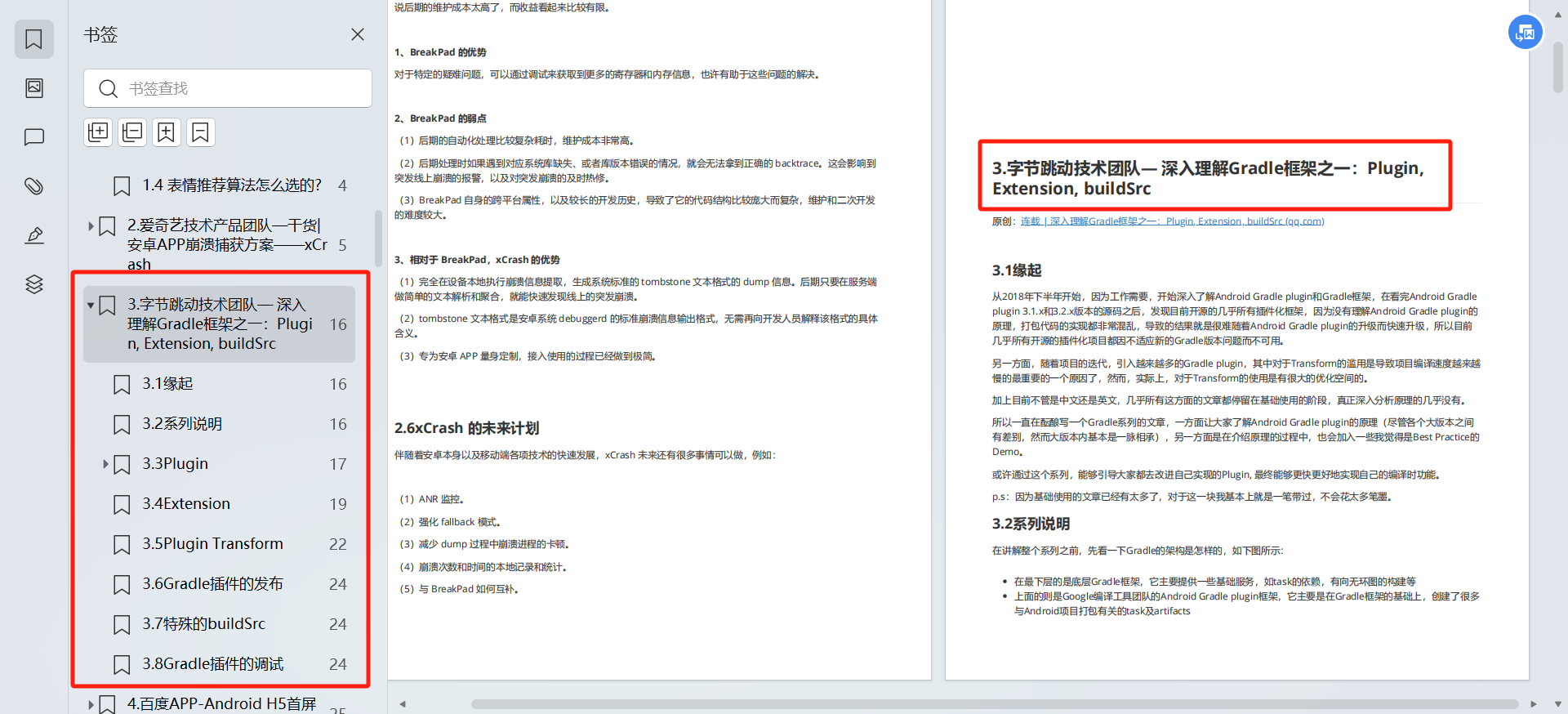Go to bookmark 3.7特殊的buildSrc
Screen dimensions: 1568x714
pos(204,624)
